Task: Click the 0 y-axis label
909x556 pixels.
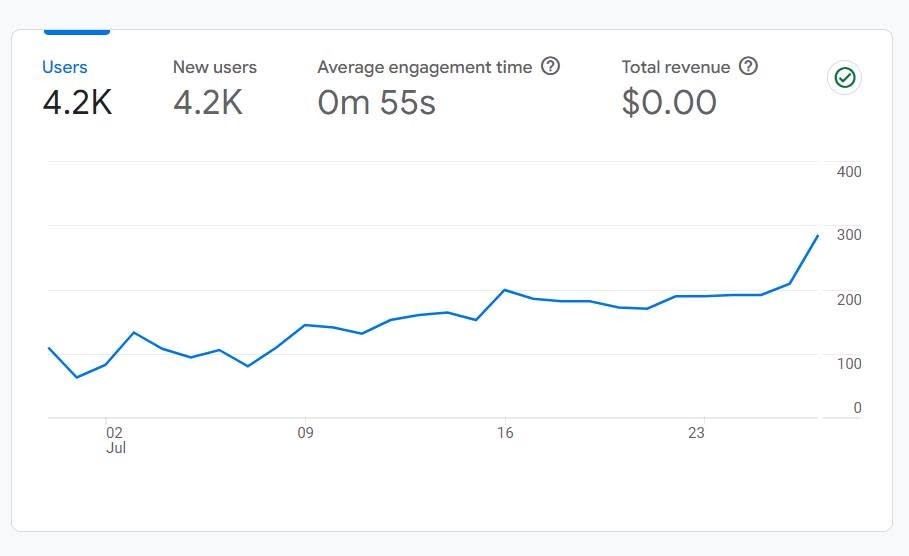Action: [x=857, y=408]
